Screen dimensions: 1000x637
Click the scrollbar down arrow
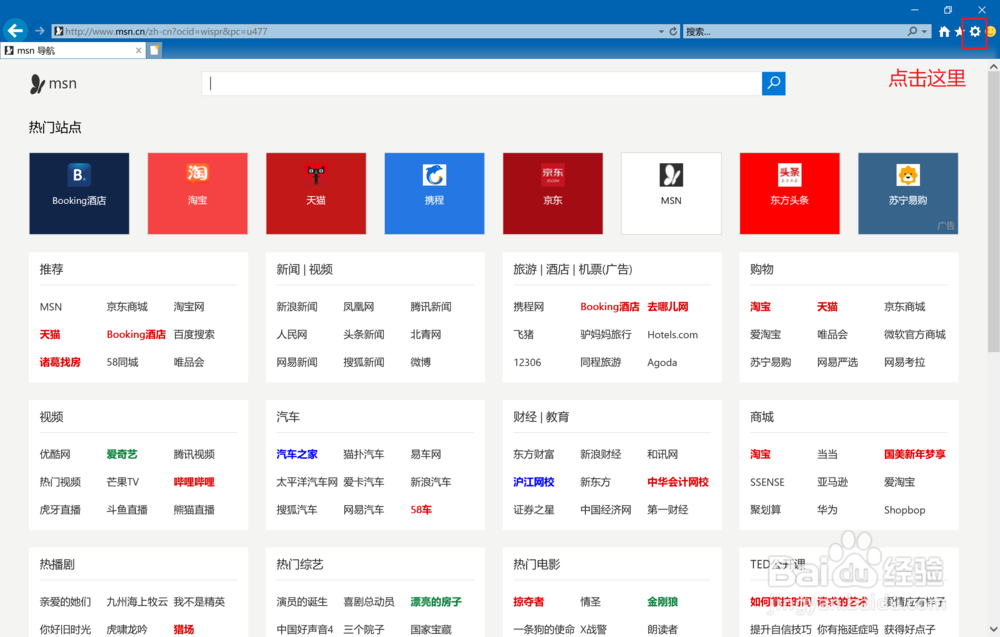[x=994, y=629]
